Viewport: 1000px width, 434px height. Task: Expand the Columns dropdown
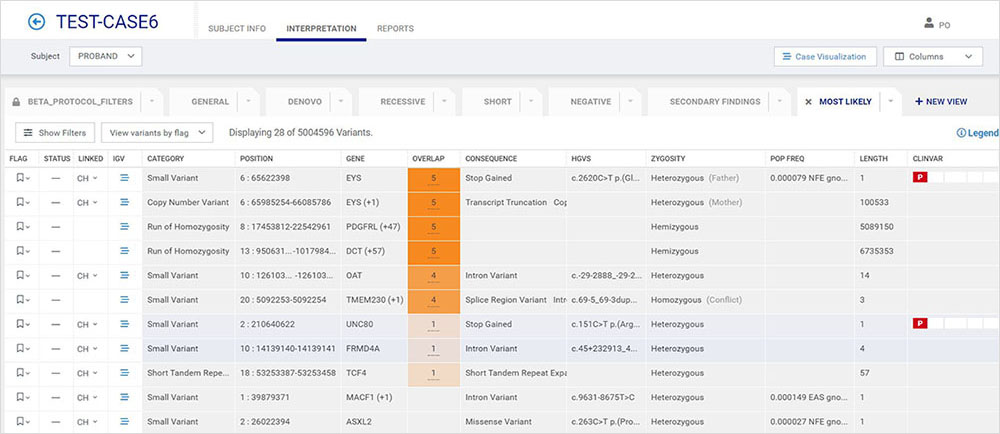(932, 57)
